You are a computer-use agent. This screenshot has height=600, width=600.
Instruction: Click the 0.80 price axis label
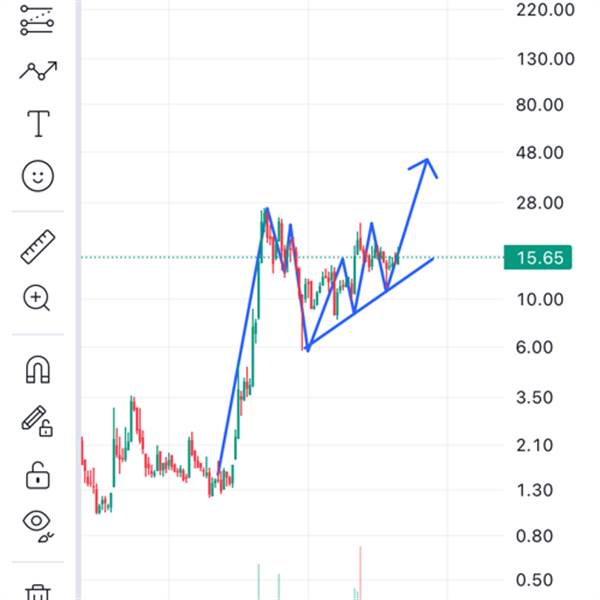click(534, 536)
